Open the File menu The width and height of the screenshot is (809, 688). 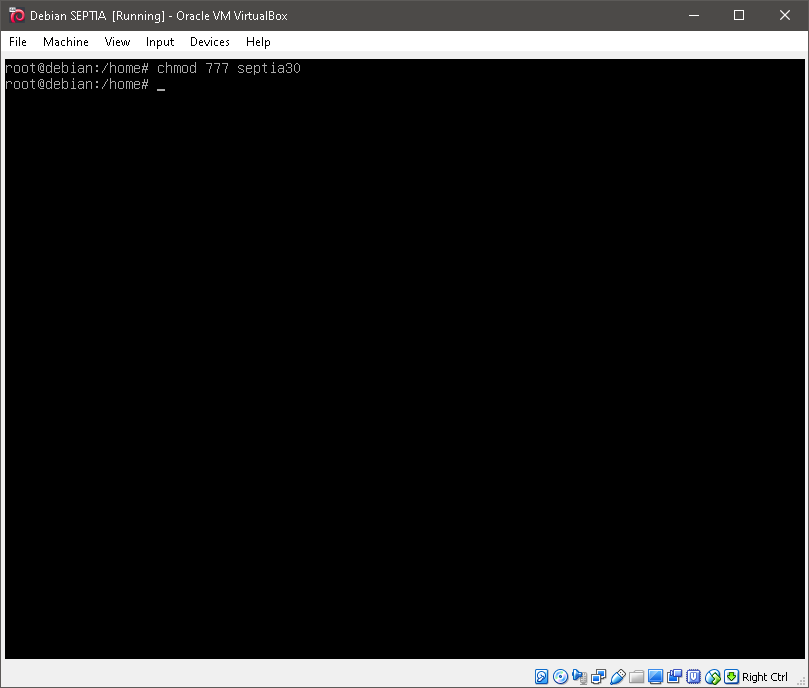click(x=18, y=42)
